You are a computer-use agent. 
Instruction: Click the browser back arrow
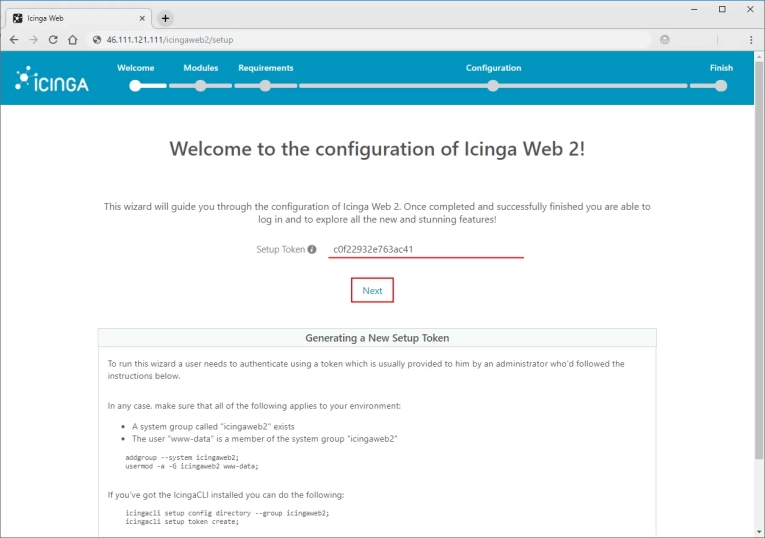(14, 39)
